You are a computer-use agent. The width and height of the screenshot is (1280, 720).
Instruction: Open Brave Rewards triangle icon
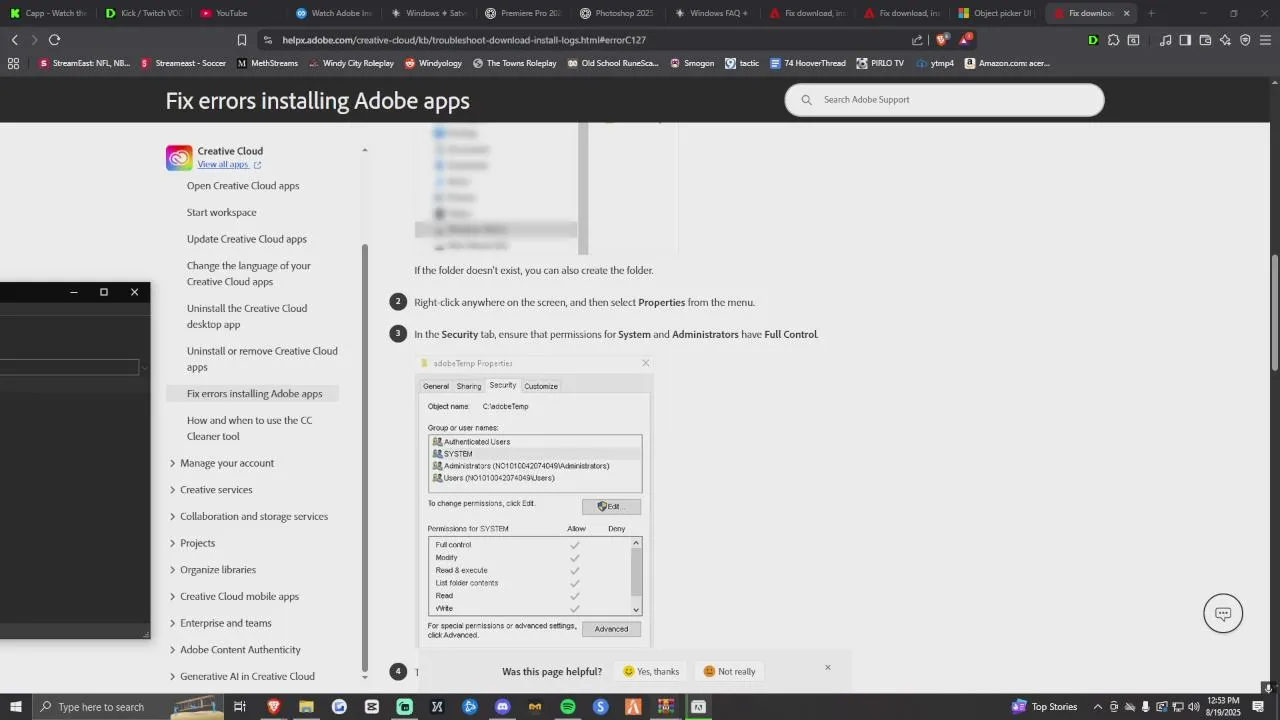tap(965, 40)
